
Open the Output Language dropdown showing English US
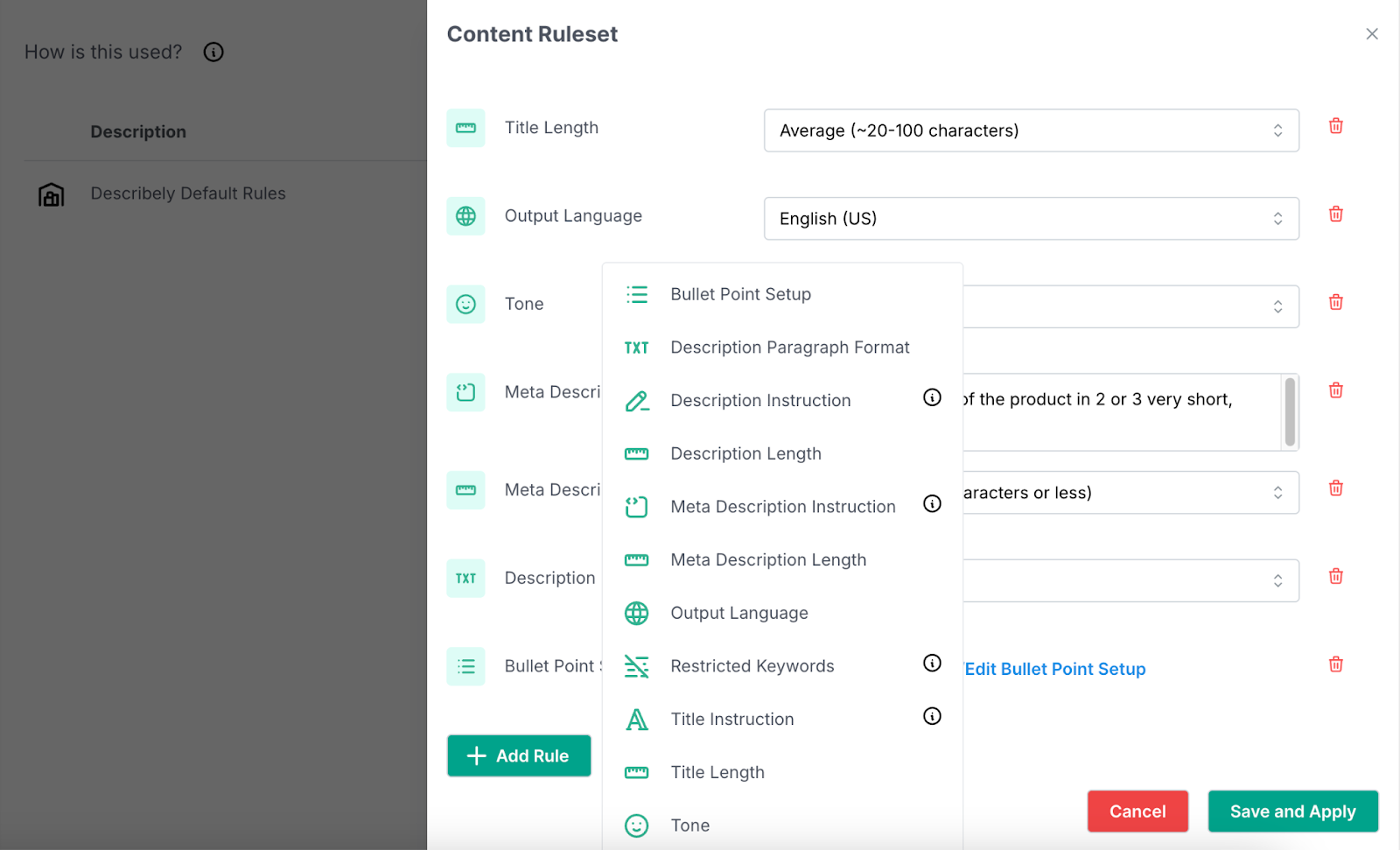[1031, 219]
